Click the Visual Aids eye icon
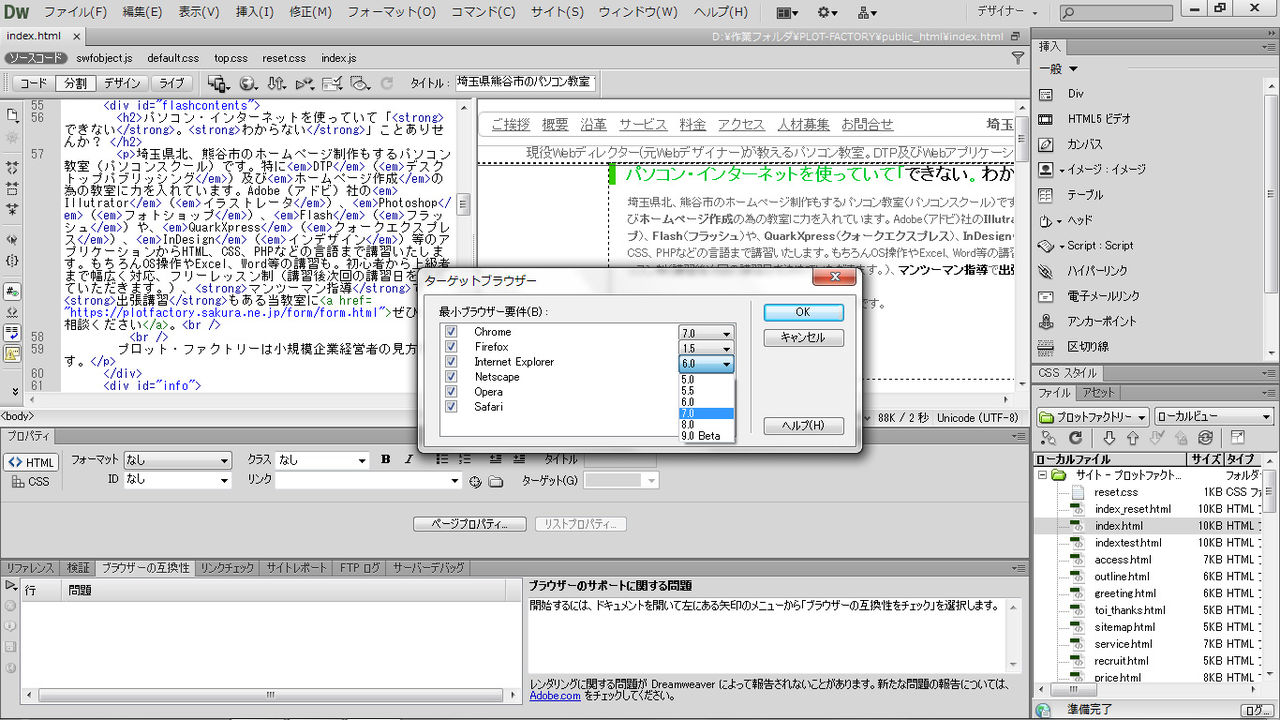Viewport: 1280px width, 720px height. click(360, 84)
